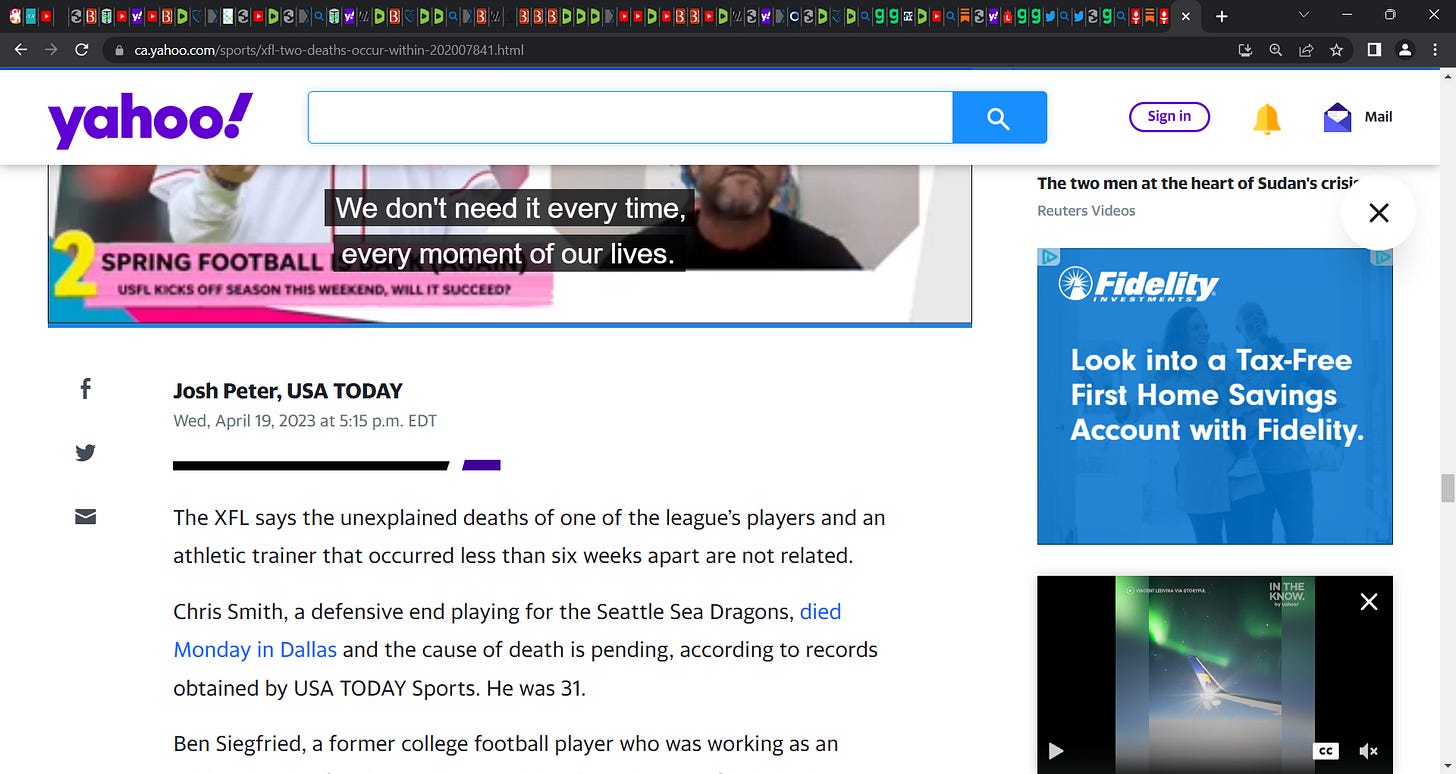Click the article video progress bar
Viewport: 1456px width, 774px height.
point(510,325)
